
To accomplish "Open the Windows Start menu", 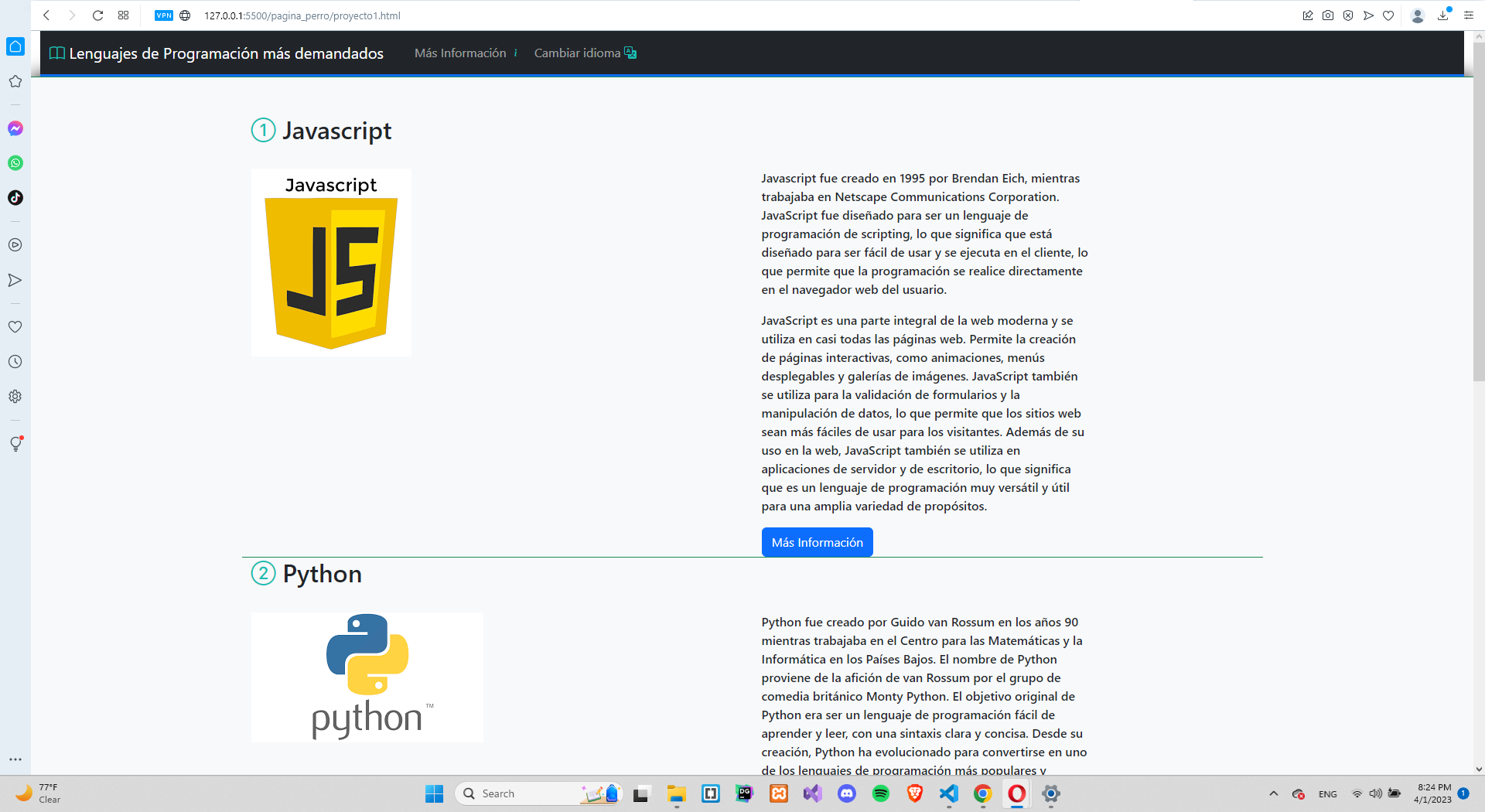I will click(434, 793).
